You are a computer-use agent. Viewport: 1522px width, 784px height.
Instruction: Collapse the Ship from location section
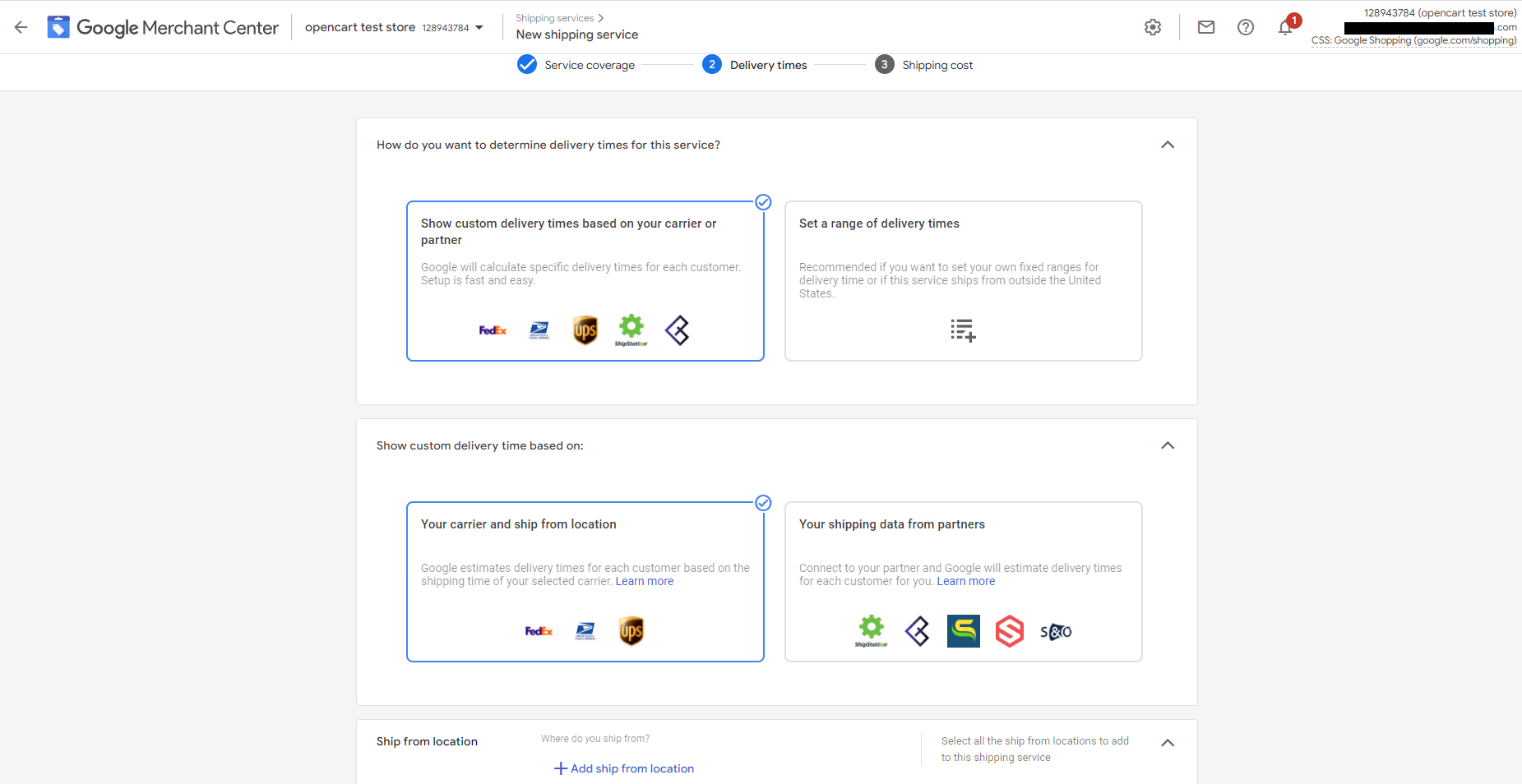1167,743
